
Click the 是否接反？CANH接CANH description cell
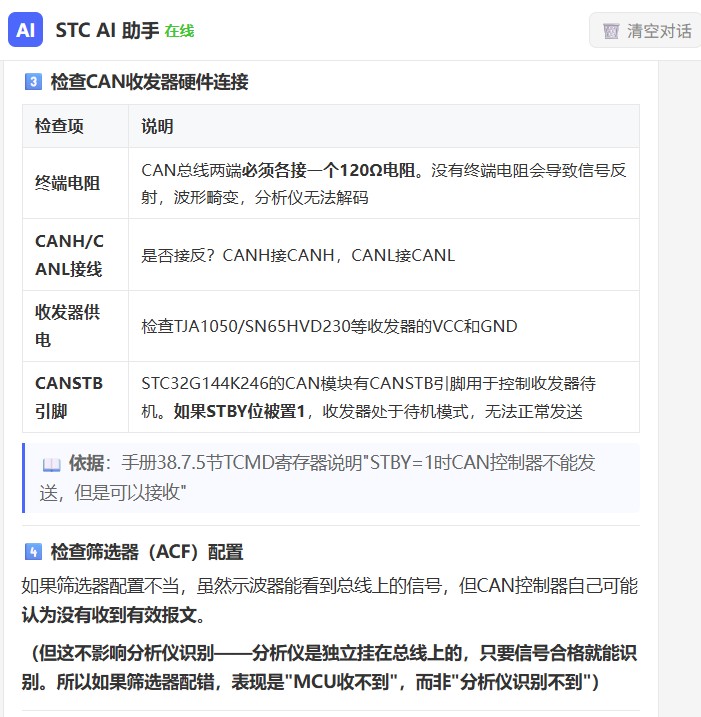[x=384, y=255]
